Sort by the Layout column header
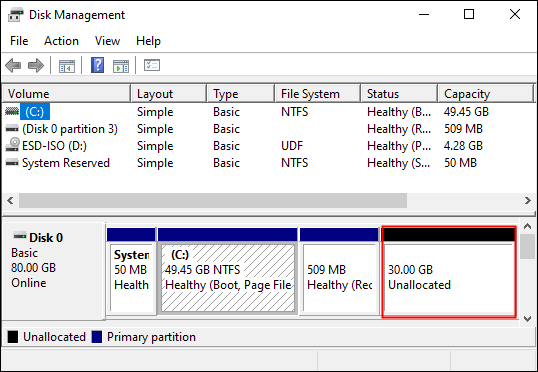This screenshot has height=372, width=538. point(169,93)
